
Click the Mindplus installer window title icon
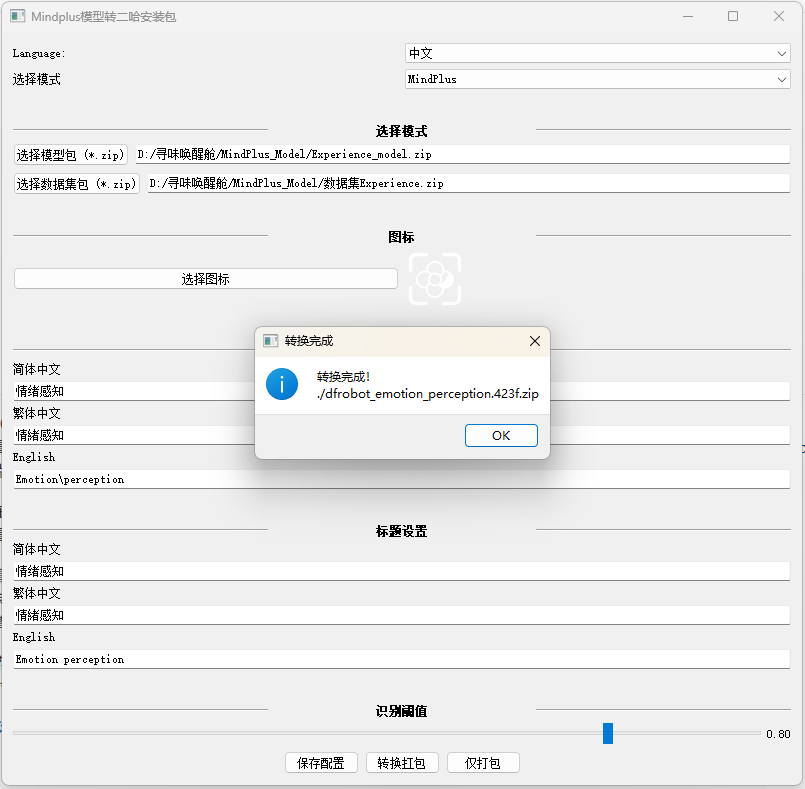tap(17, 16)
